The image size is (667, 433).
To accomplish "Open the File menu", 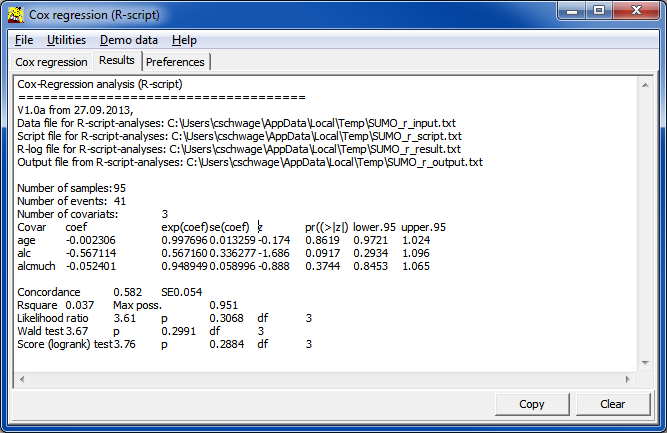I will point(24,40).
